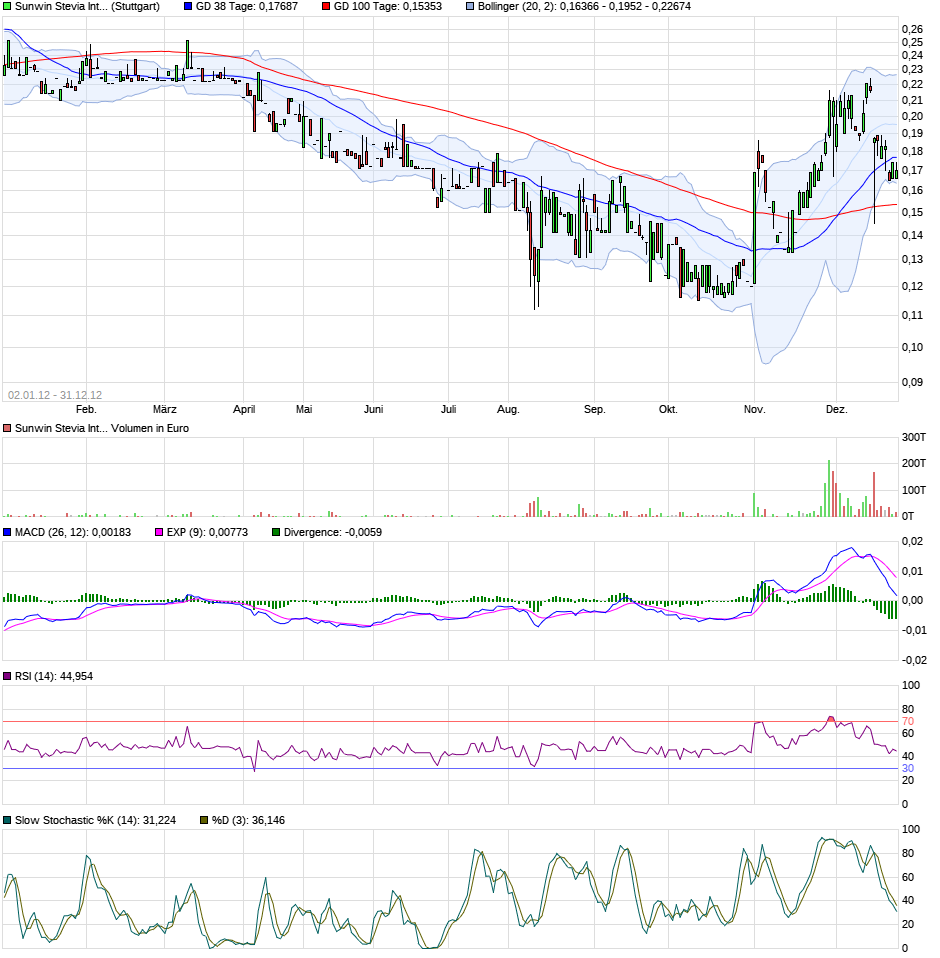Click the 'April' month axis label
The height and width of the screenshot is (958, 940).
[244, 409]
